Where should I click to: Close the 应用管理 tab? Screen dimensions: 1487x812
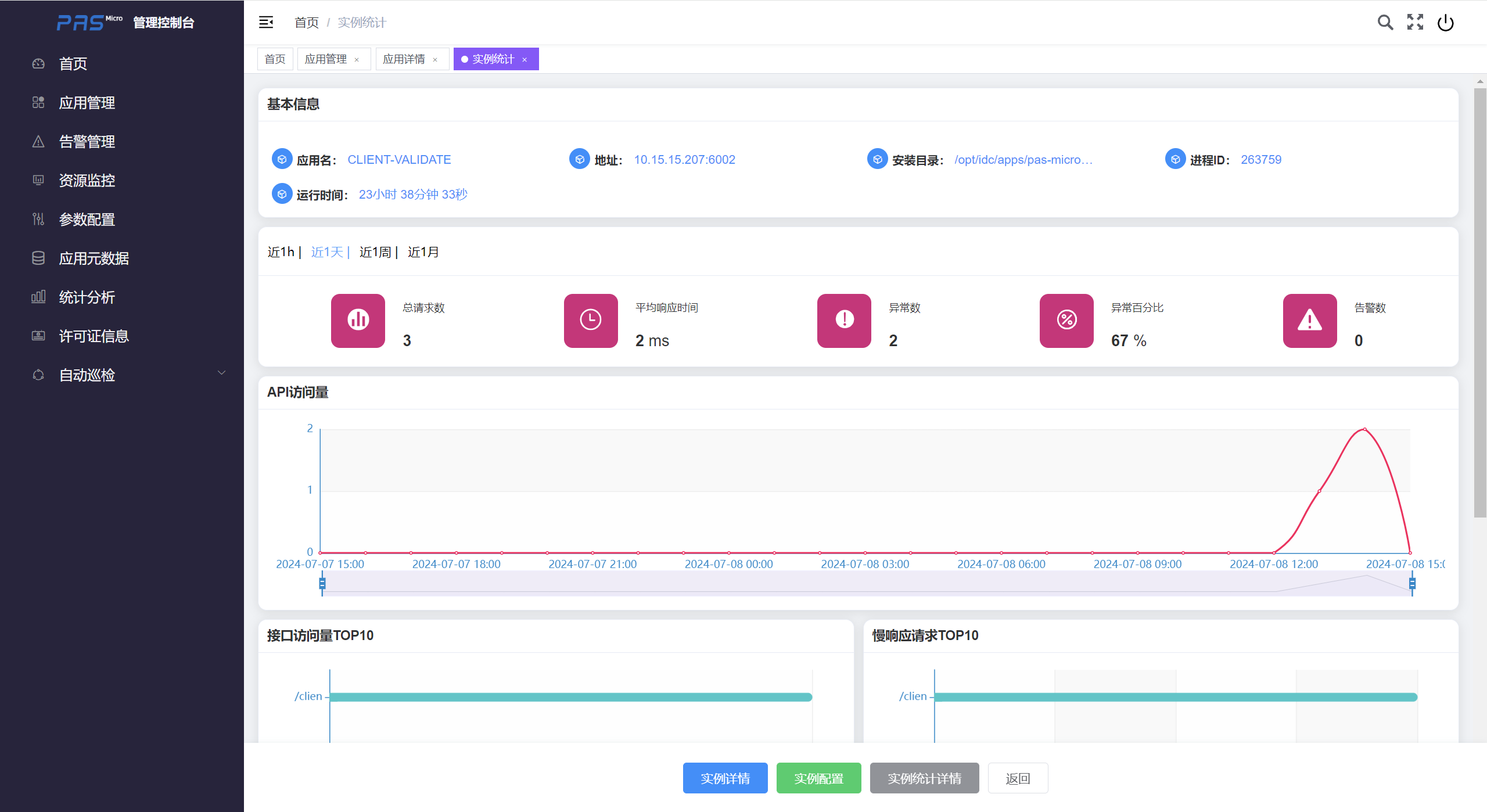pos(357,60)
